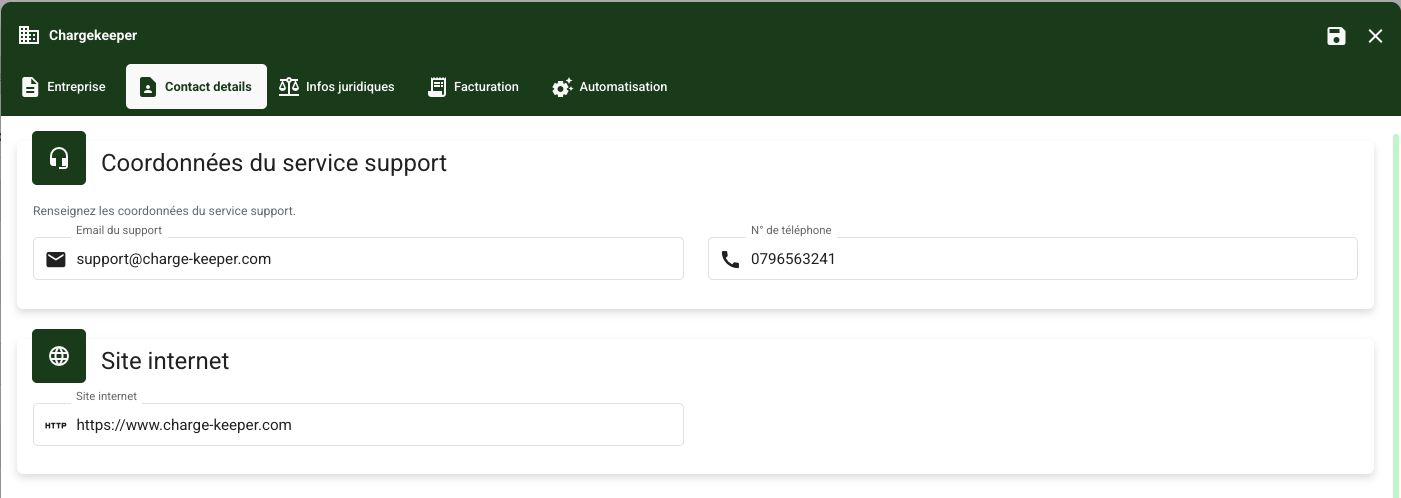The image size is (1401, 498).
Task: Click the HTTP icon in website field
Action: tap(56, 425)
